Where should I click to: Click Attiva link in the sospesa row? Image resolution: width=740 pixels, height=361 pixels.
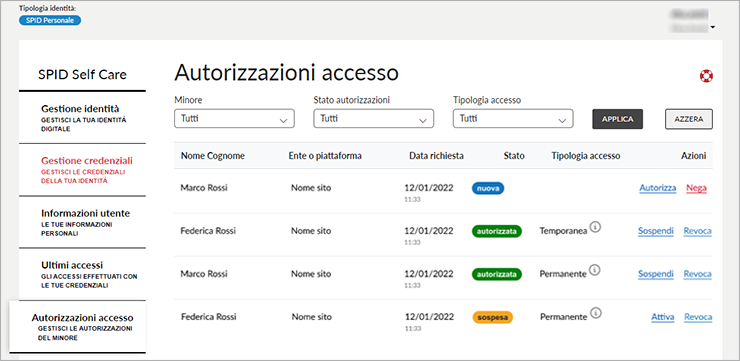click(x=663, y=317)
